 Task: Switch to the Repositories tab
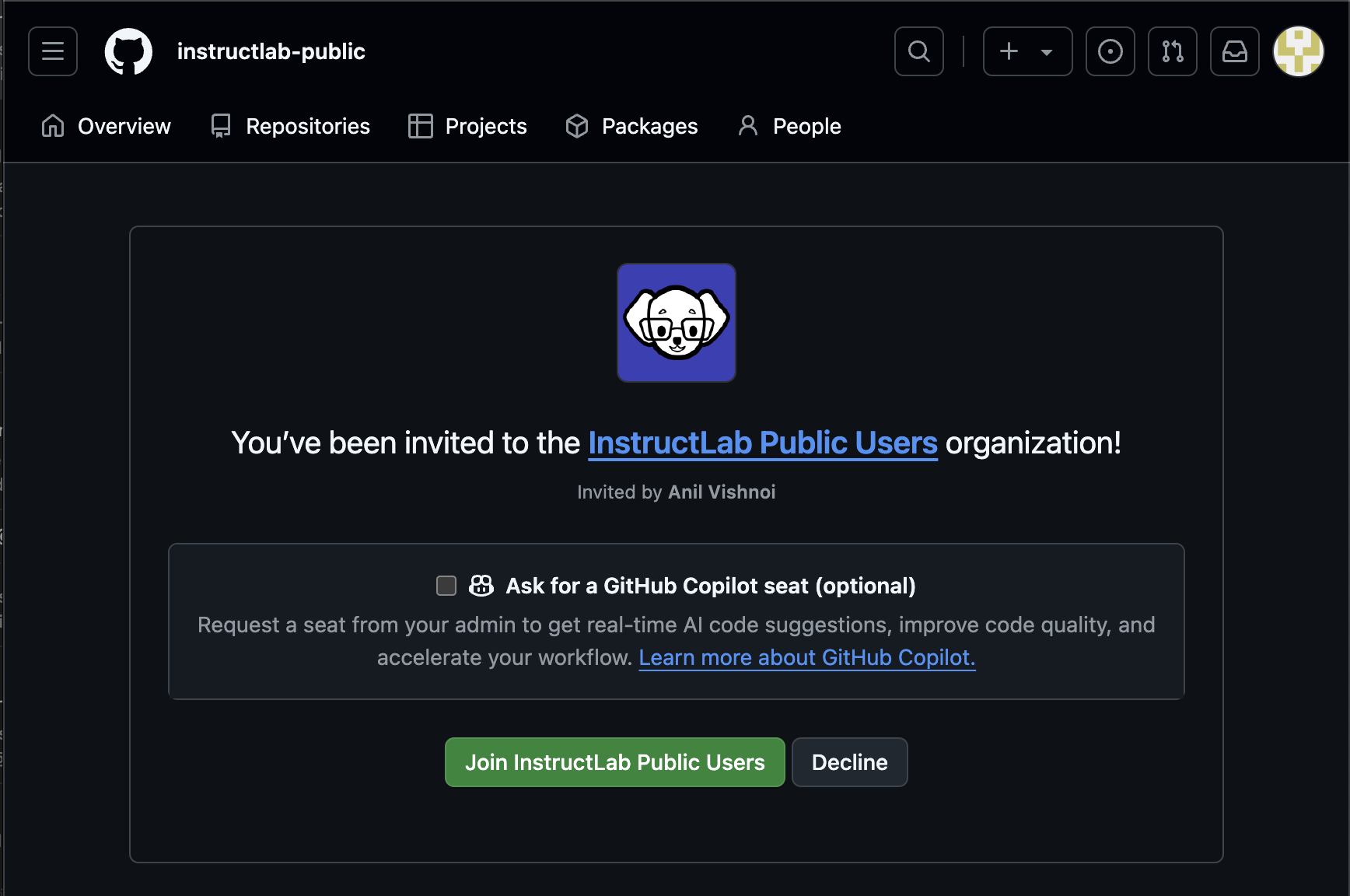pos(290,126)
